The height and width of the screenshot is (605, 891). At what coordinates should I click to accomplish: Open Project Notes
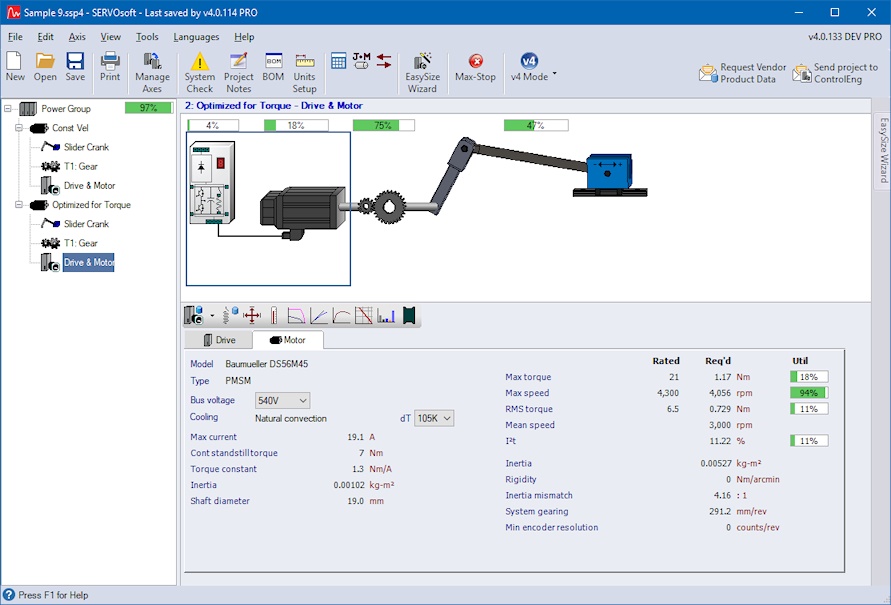(238, 68)
